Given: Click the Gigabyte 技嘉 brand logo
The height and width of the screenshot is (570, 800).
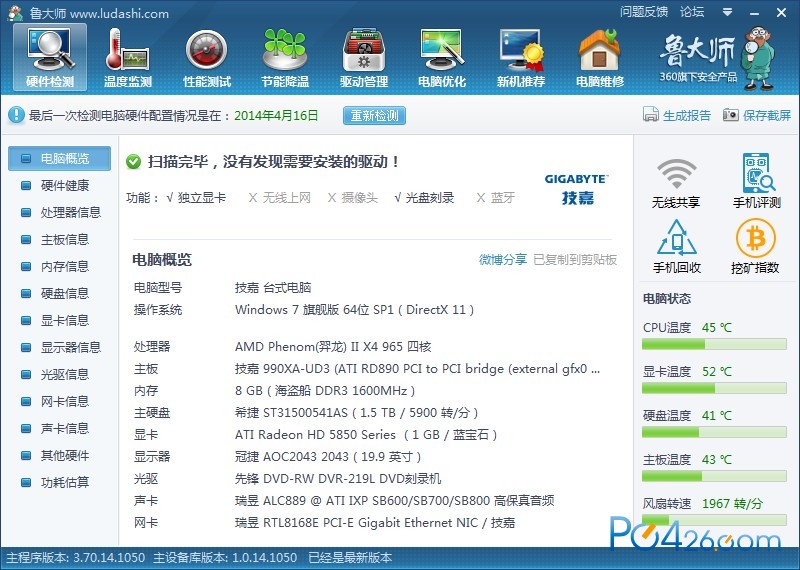Looking at the screenshot, I should point(577,189).
